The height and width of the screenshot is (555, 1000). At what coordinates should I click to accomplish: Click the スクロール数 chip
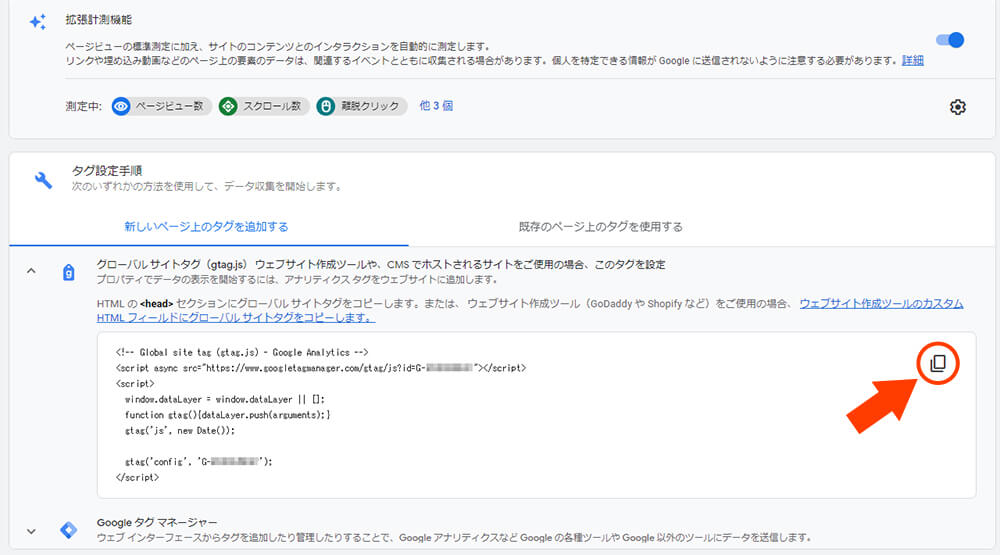coord(264,106)
